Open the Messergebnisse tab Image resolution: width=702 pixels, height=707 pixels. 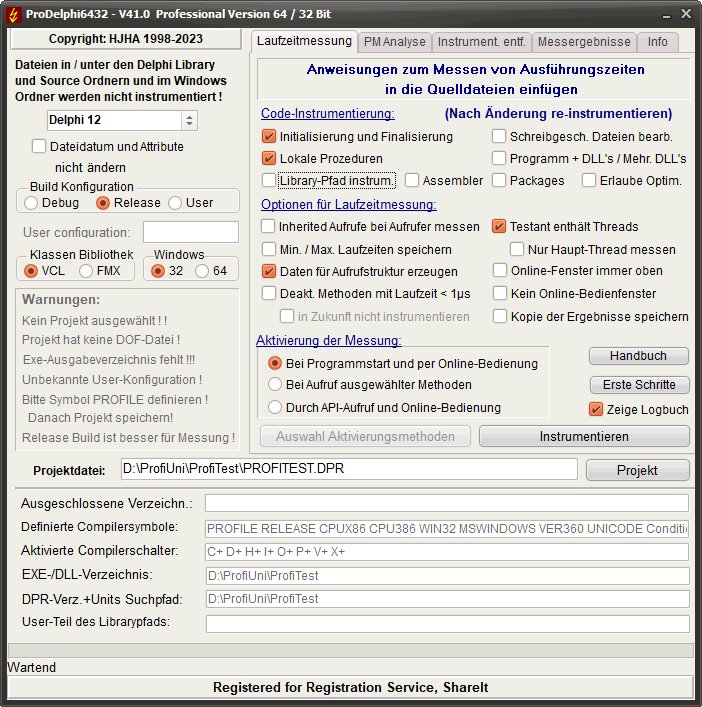point(584,42)
